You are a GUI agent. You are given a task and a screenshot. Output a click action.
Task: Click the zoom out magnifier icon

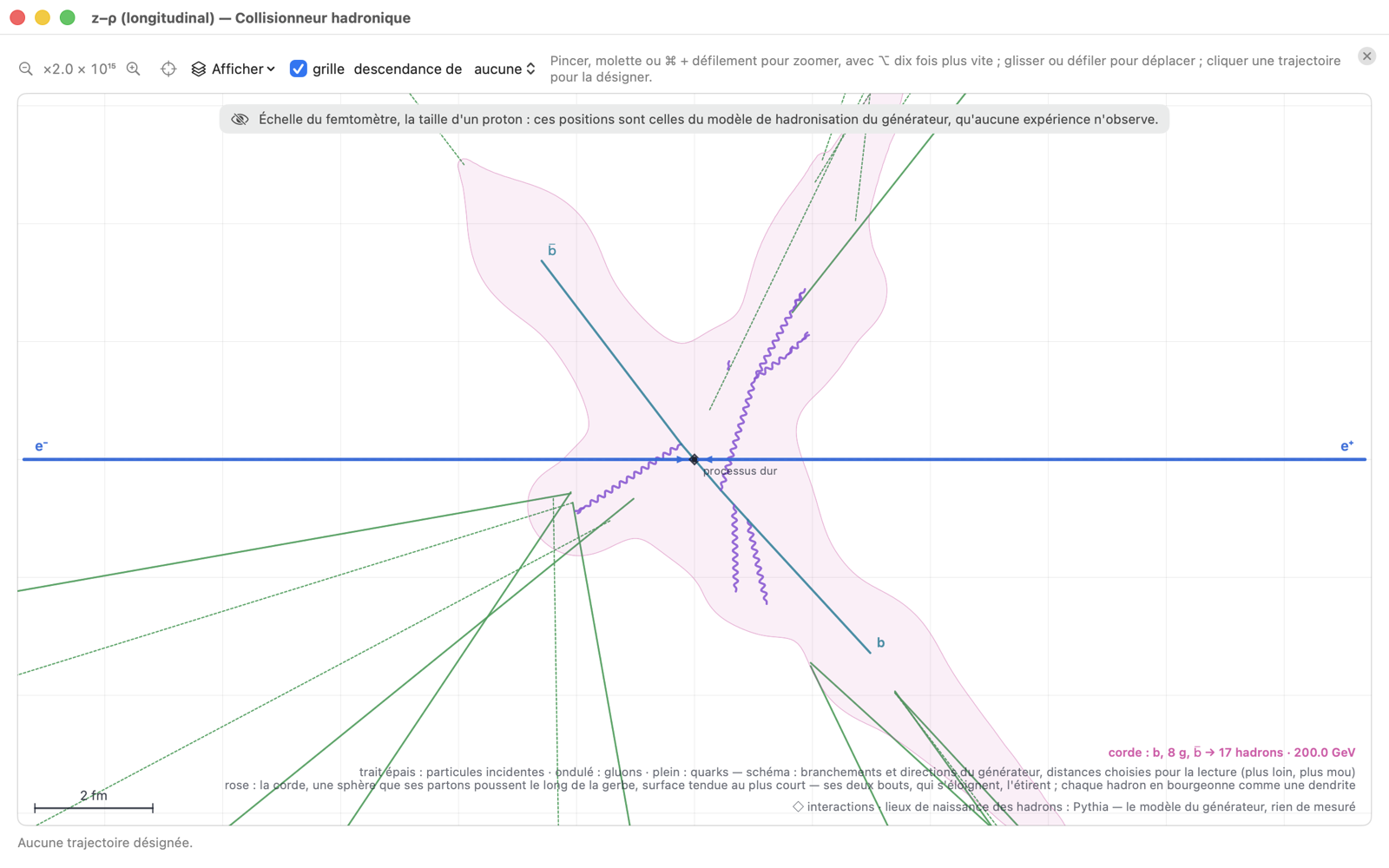(26, 69)
